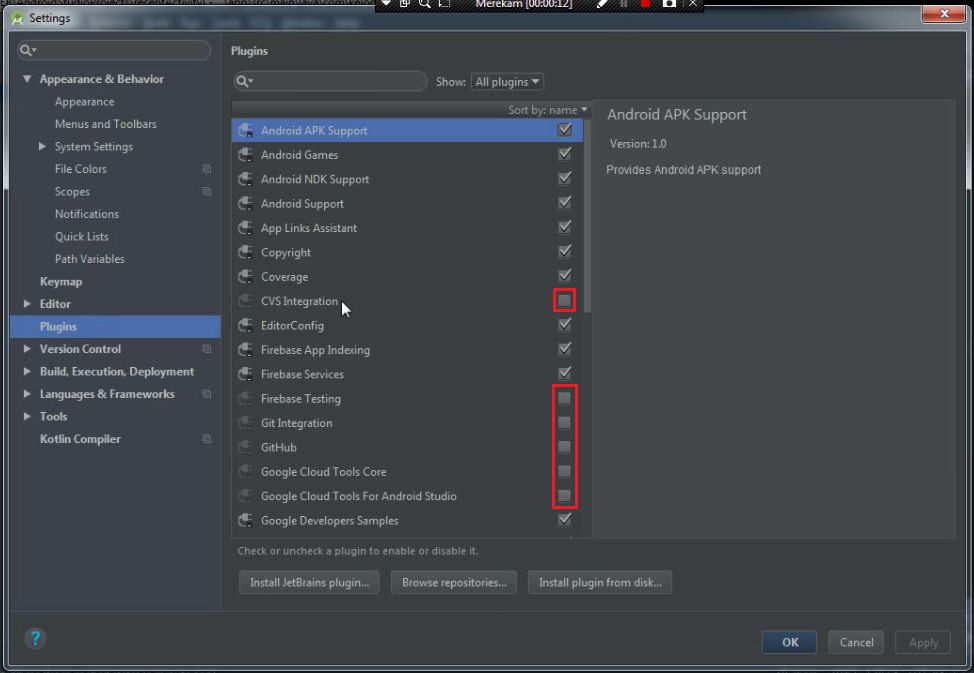The width and height of the screenshot is (974, 673).
Task: Click the Copyright plugin icon
Action: 245,252
